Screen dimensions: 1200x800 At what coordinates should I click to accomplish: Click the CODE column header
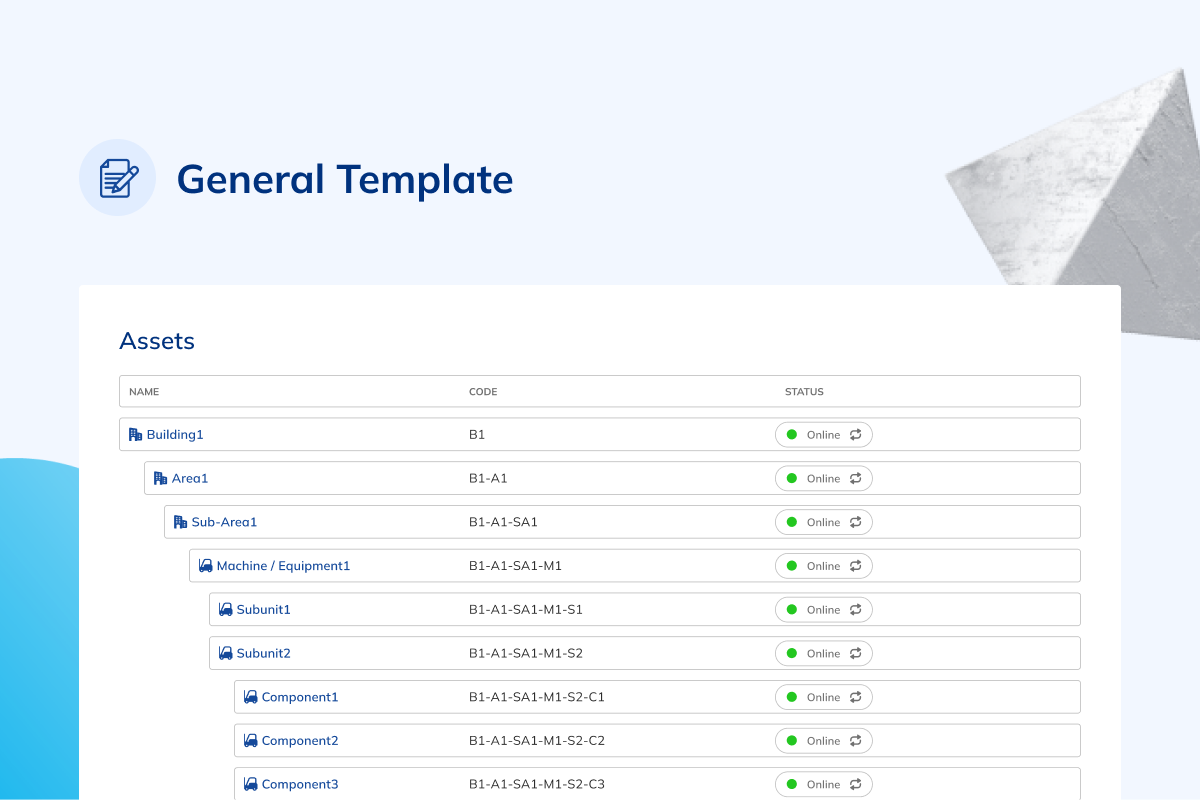click(x=483, y=392)
